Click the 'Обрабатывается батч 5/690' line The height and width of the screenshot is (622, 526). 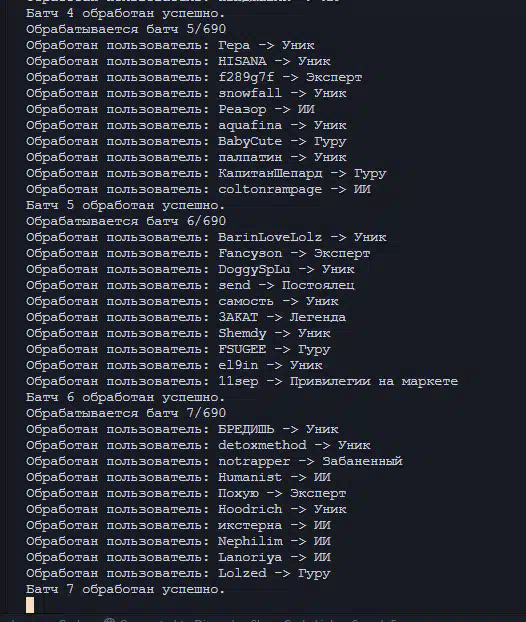click(x=126, y=29)
